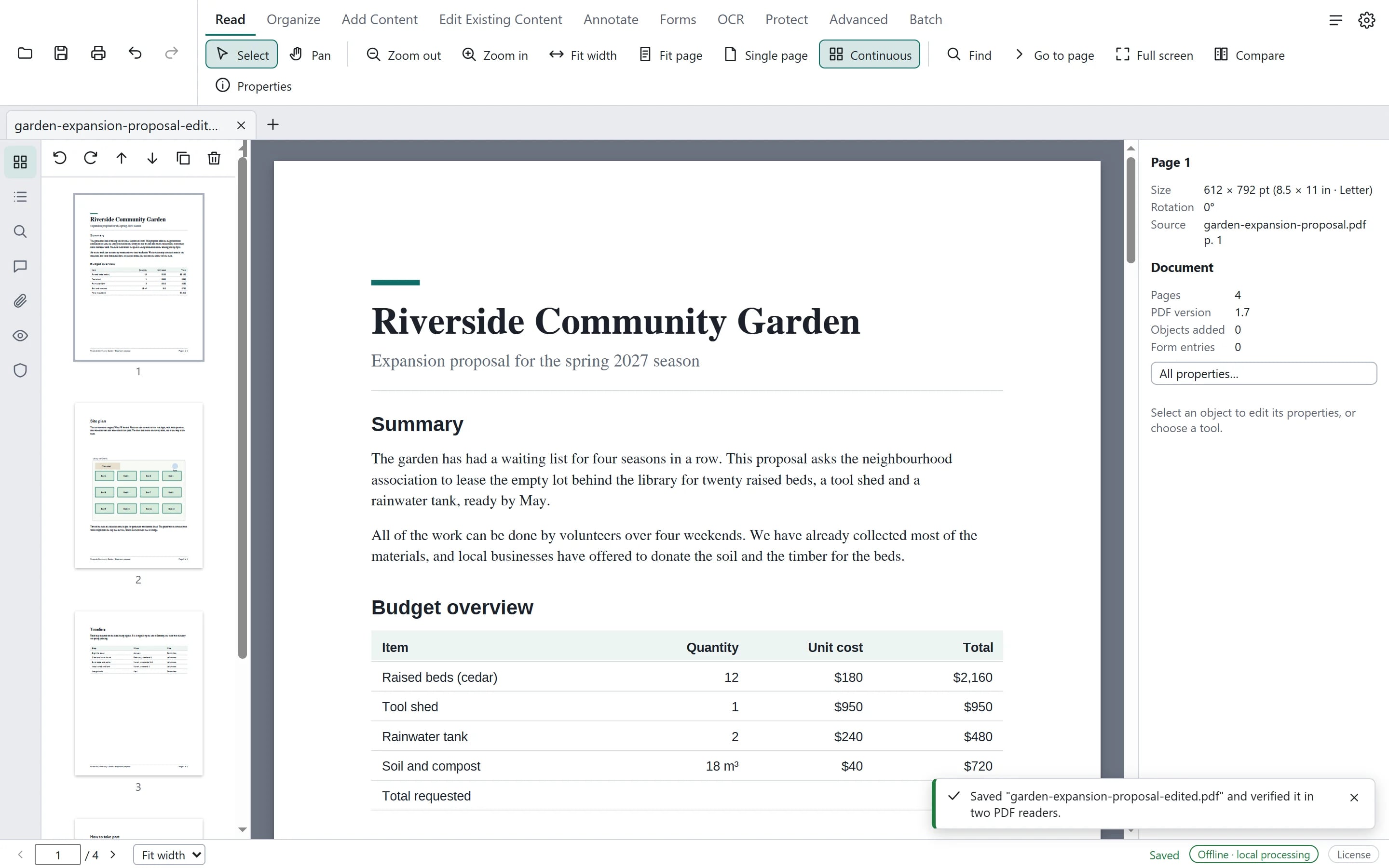Image resolution: width=1389 pixels, height=868 pixels.
Task: Rotate page clockwise in thumbnail toolbar
Action: click(x=91, y=158)
